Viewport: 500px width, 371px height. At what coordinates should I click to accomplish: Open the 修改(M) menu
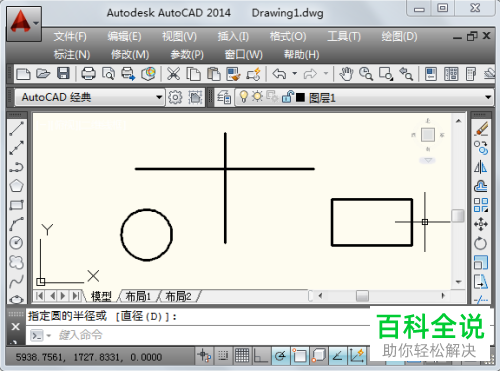(x=130, y=54)
